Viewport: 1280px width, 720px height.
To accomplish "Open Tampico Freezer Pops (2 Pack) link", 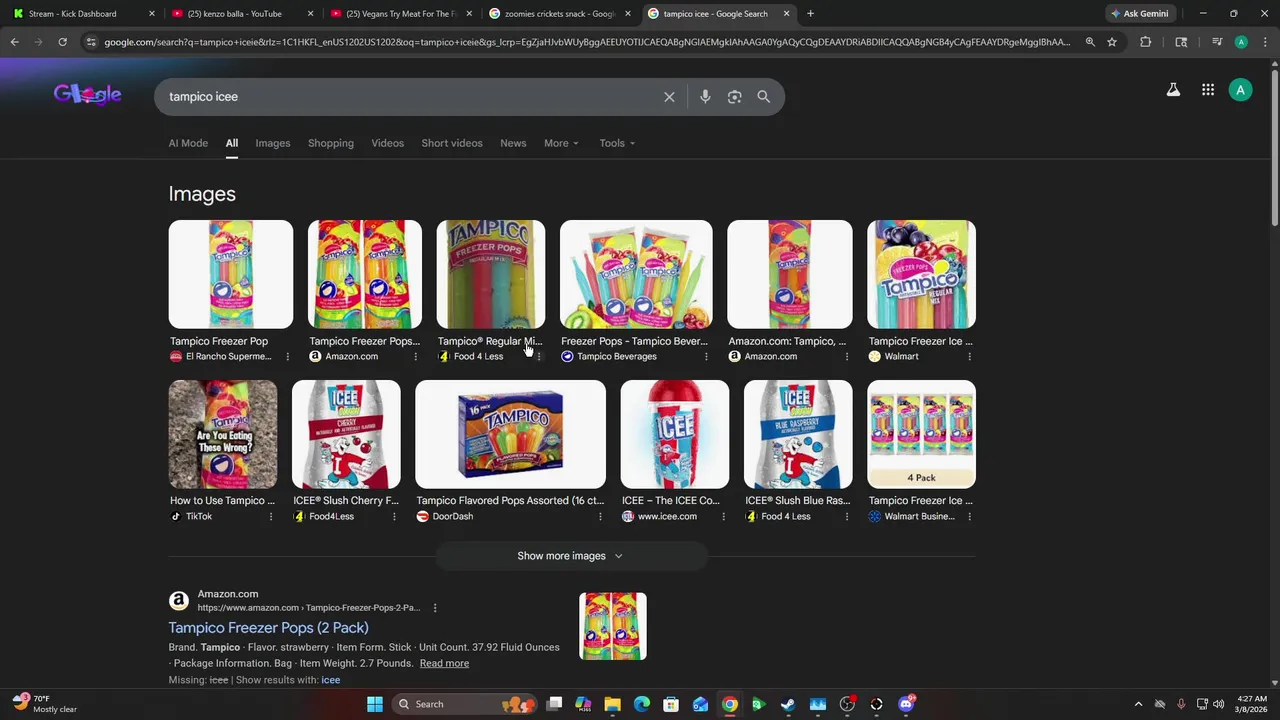I will (x=268, y=628).
